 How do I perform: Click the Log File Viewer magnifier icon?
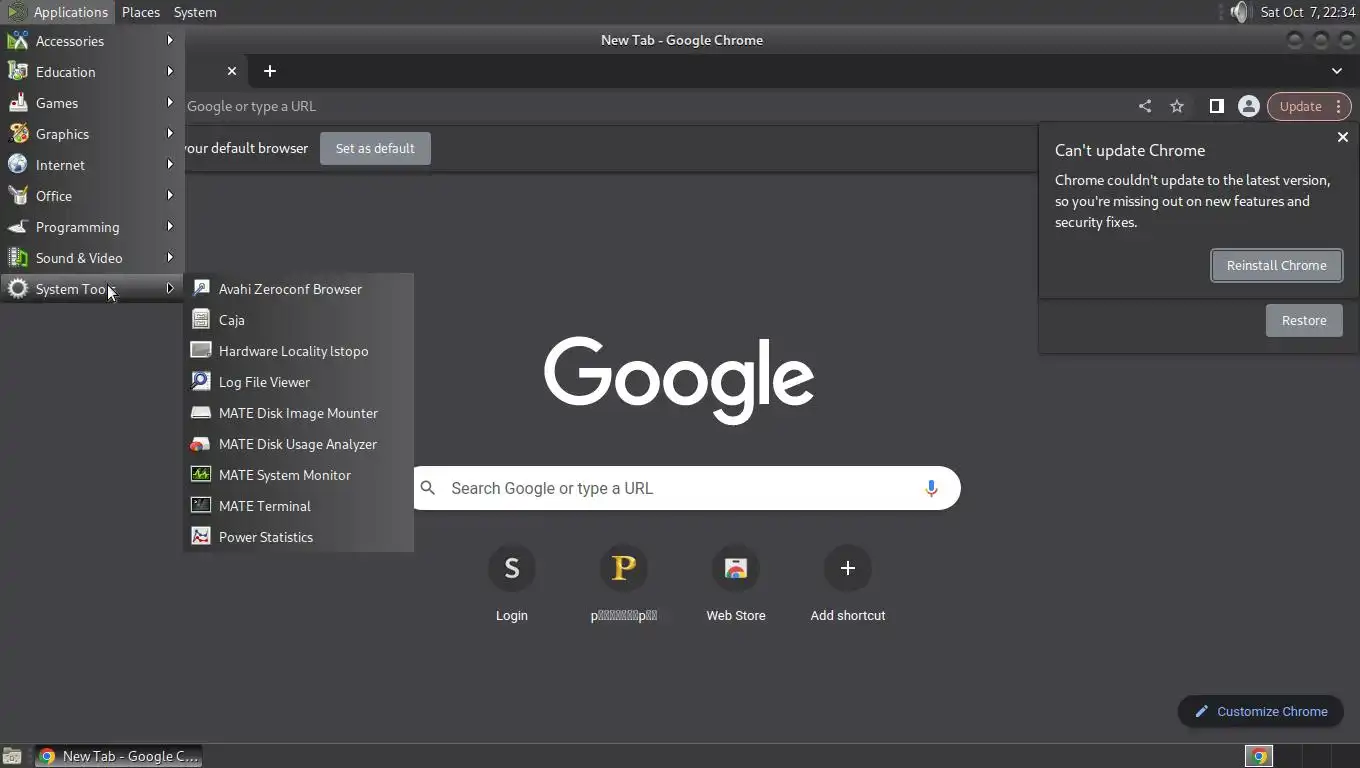point(201,382)
